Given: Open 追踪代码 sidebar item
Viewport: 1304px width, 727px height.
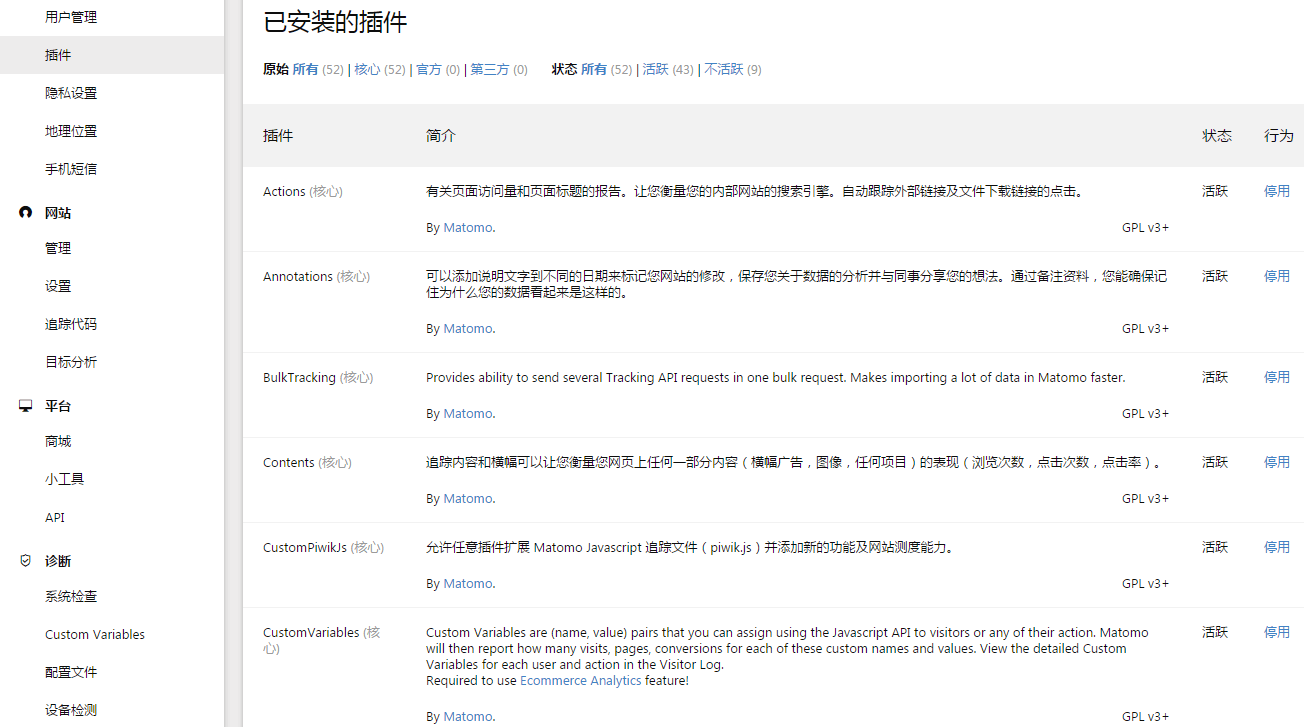Looking at the screenshot, I should (x=71, y=324).
